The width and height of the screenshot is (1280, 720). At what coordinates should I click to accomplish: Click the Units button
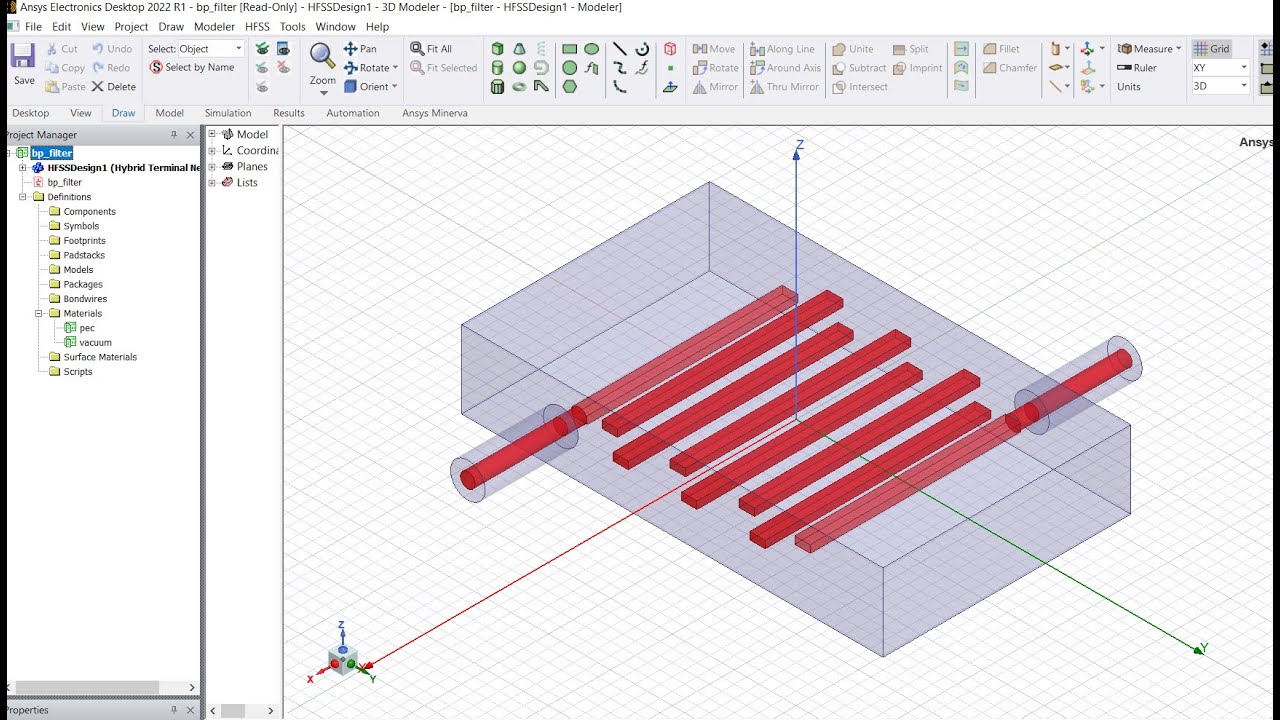(1129, 87)
